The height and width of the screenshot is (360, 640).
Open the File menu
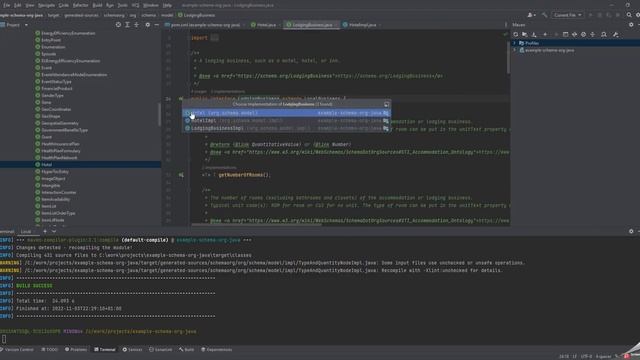click(x=7, y=5)
